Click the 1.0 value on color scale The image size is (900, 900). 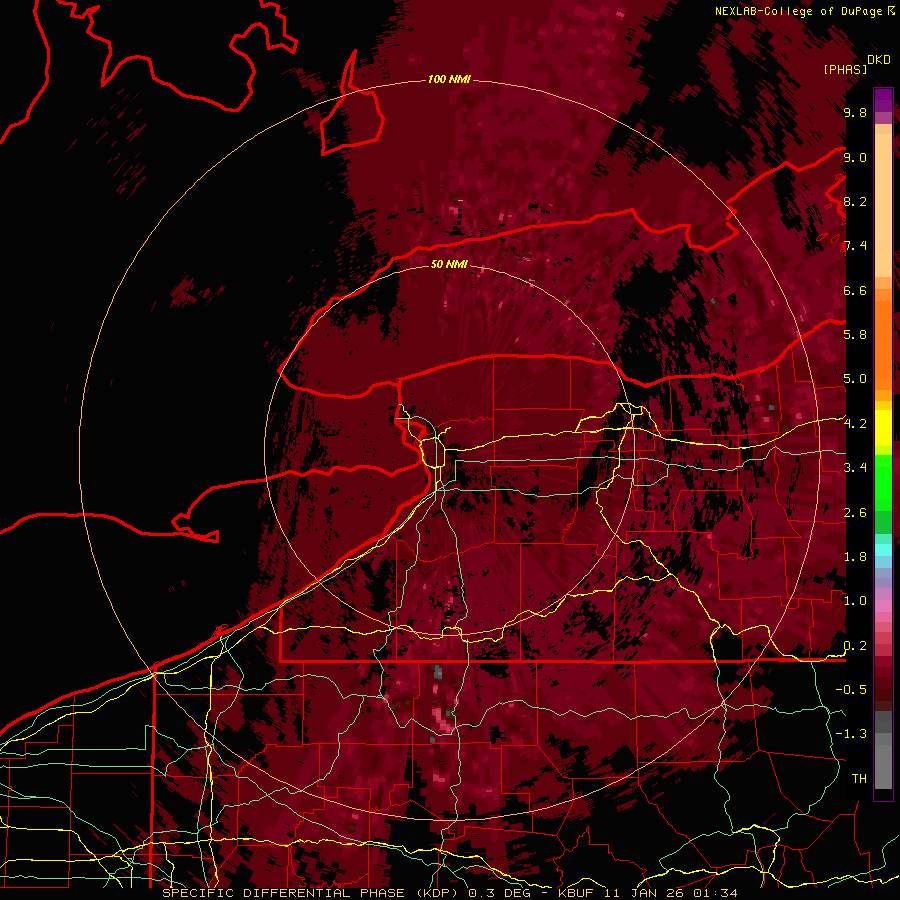point(855,601)
